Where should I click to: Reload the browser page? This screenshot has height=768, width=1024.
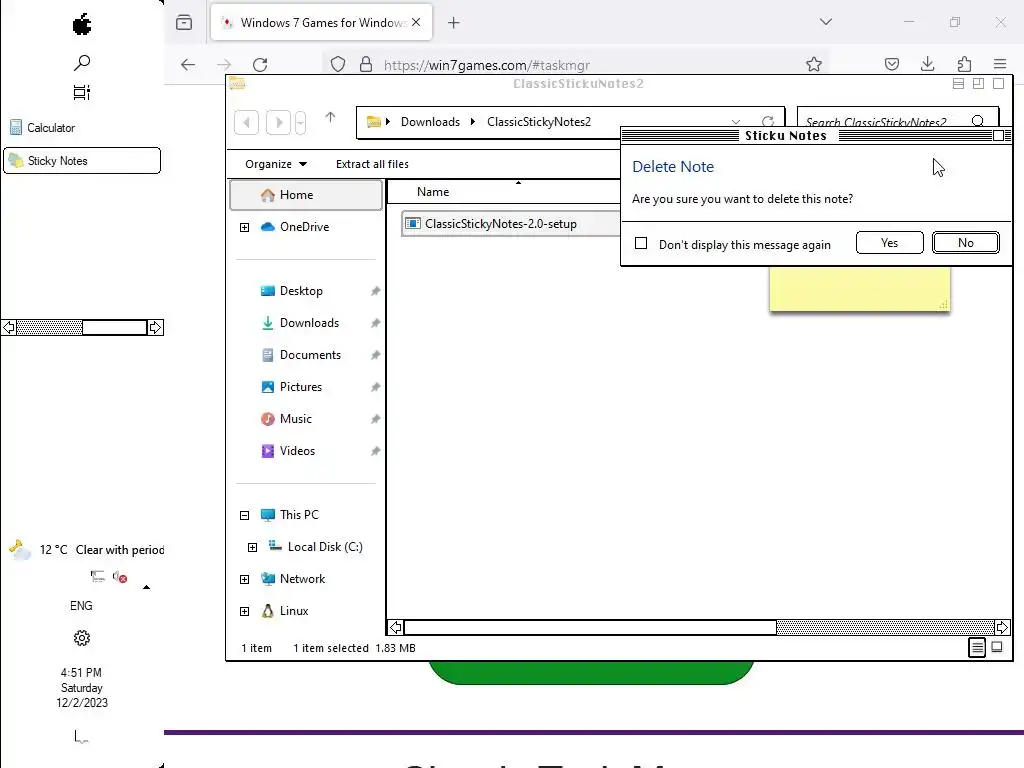[x=260, y=65]
